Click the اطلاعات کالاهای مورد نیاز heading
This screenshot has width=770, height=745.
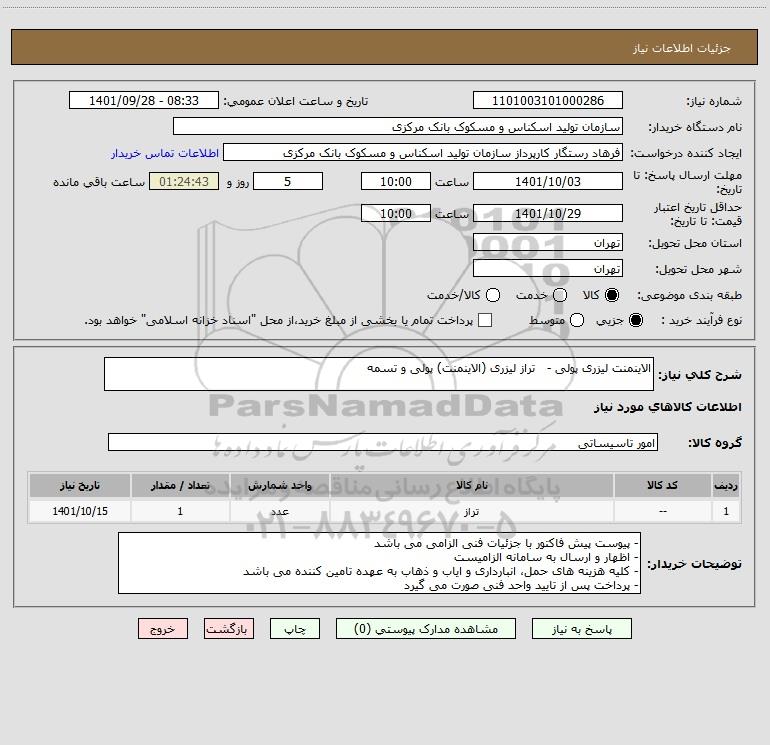coord(668,408)
